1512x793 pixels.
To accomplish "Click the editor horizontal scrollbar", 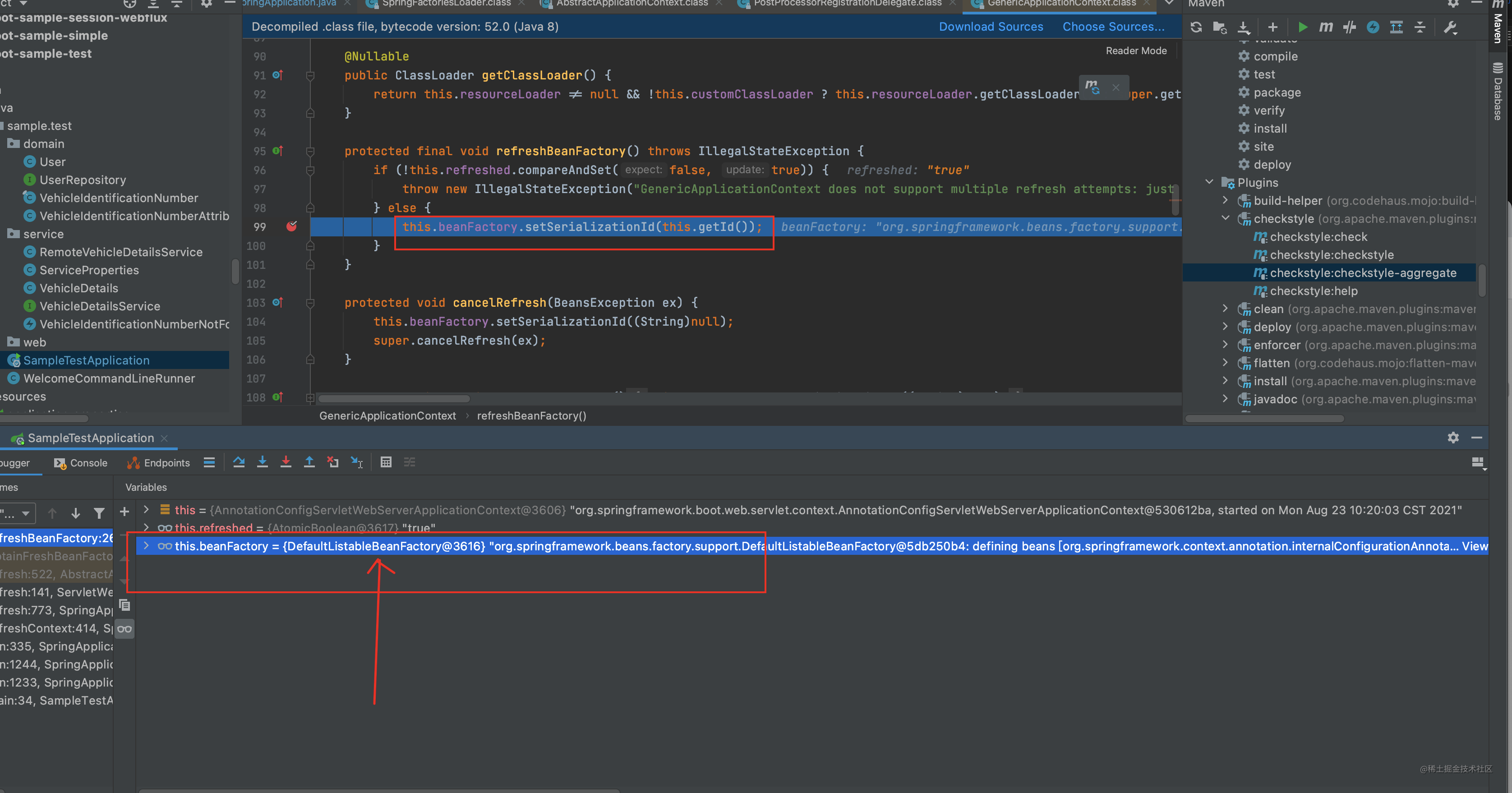I will pos(394,399).
